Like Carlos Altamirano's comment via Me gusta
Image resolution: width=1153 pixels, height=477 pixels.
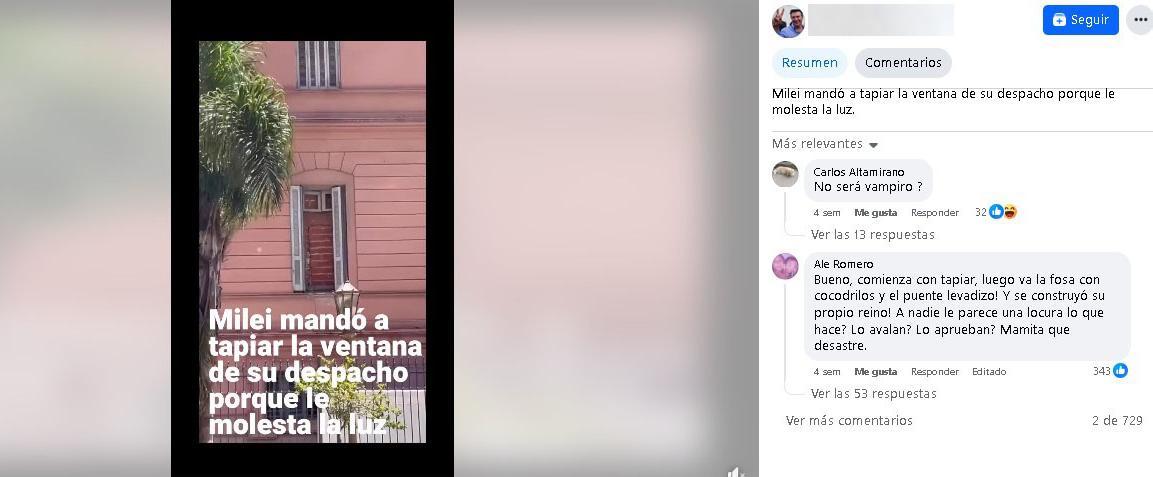(876, 212)
